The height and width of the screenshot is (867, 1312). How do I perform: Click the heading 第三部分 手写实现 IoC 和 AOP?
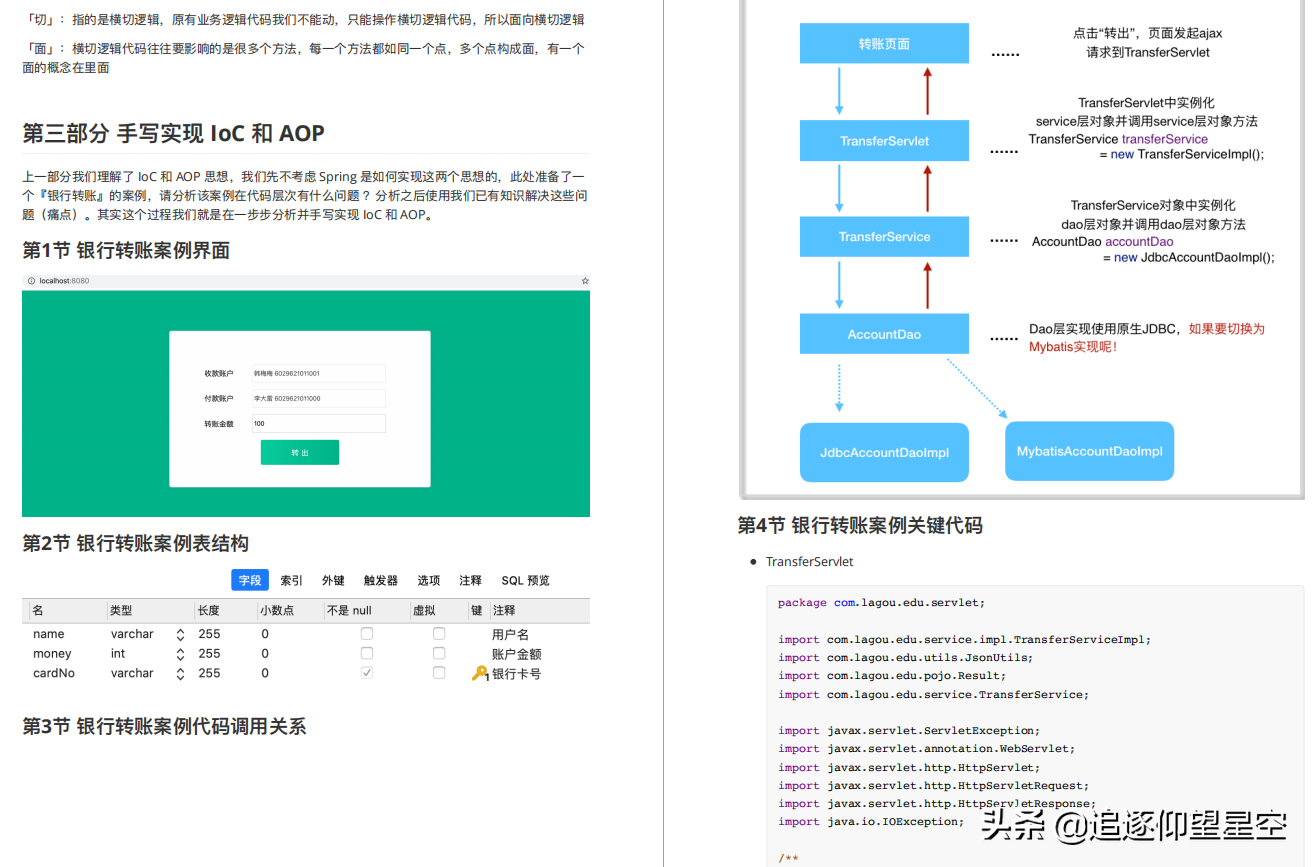(173, 133)
